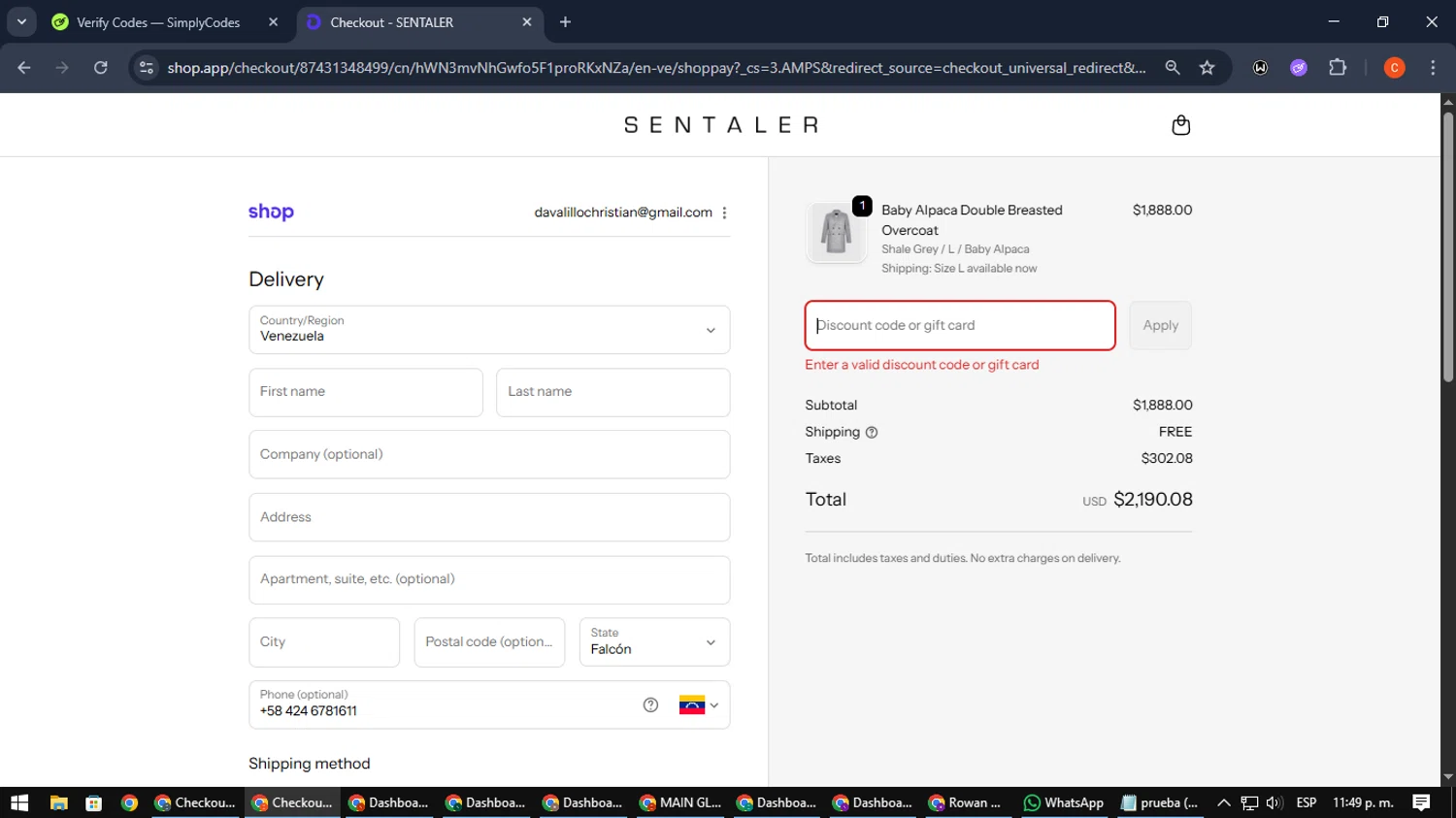Viewport: 1456px width, 818px height.
Task: Open the shopping bag cart icon
Action: pos(1180,125)
